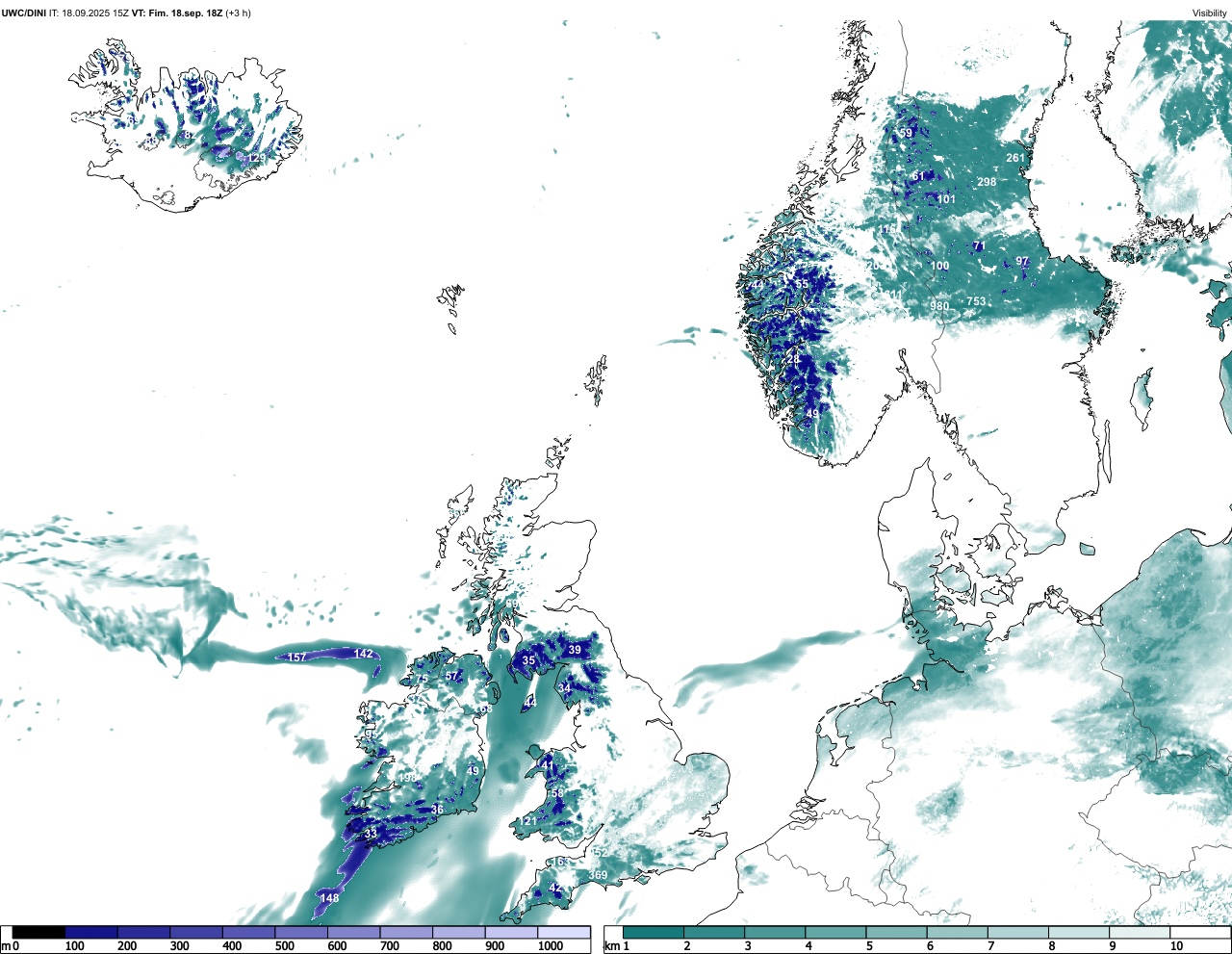Click the '71' value over central Sweden
1232x954 pixels.
pos(979,246)
